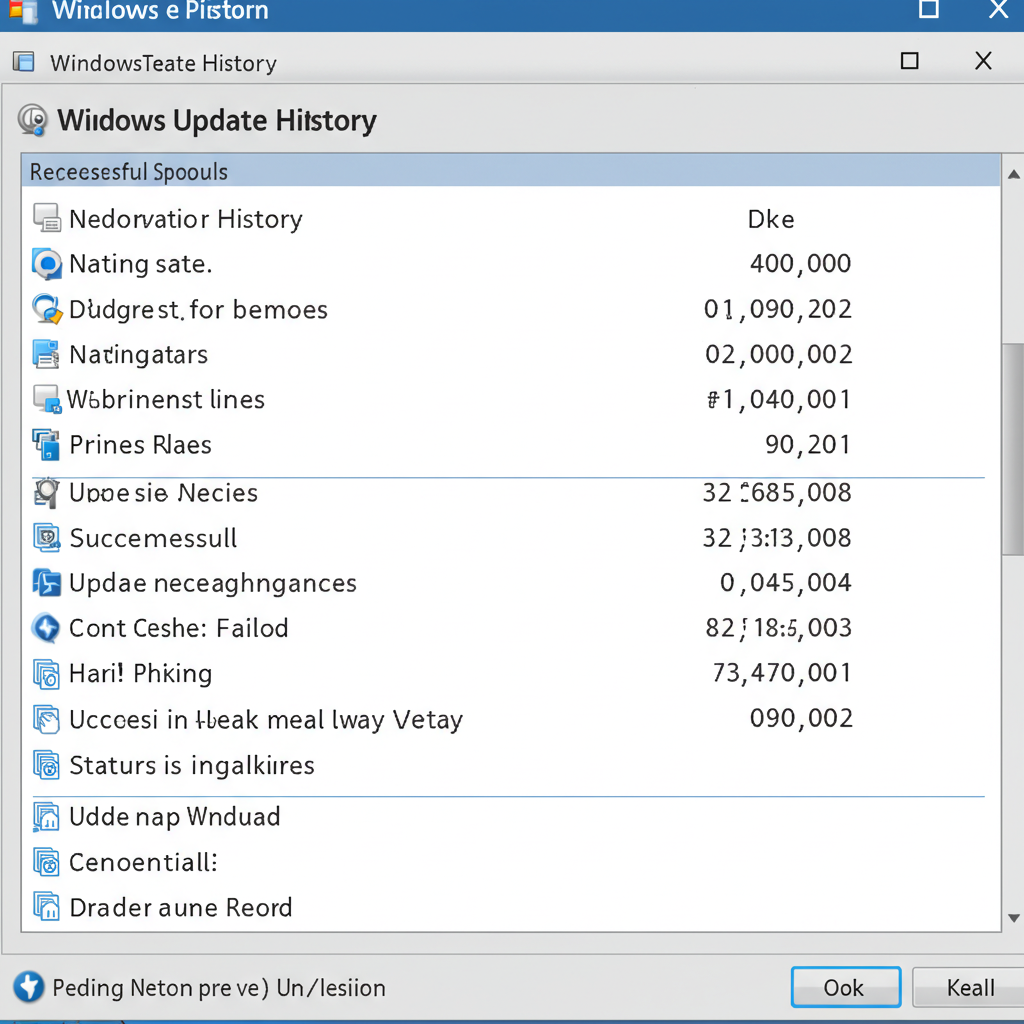Click Peding Neton pre ve) status text
The width and height of the screenshot is (1024, 1024).
click(219, 987)
